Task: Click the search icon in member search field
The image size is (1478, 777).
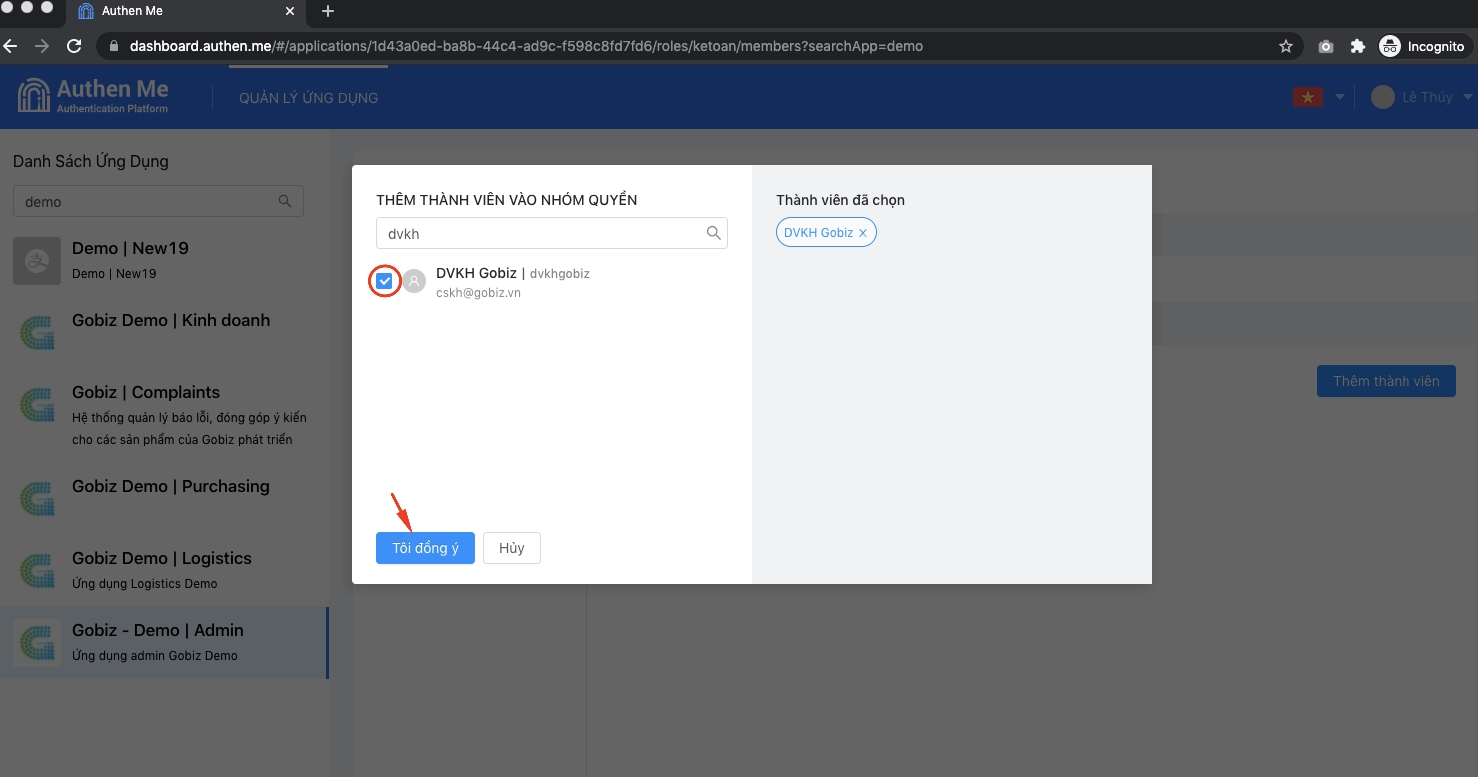Action: click(713, 233)
